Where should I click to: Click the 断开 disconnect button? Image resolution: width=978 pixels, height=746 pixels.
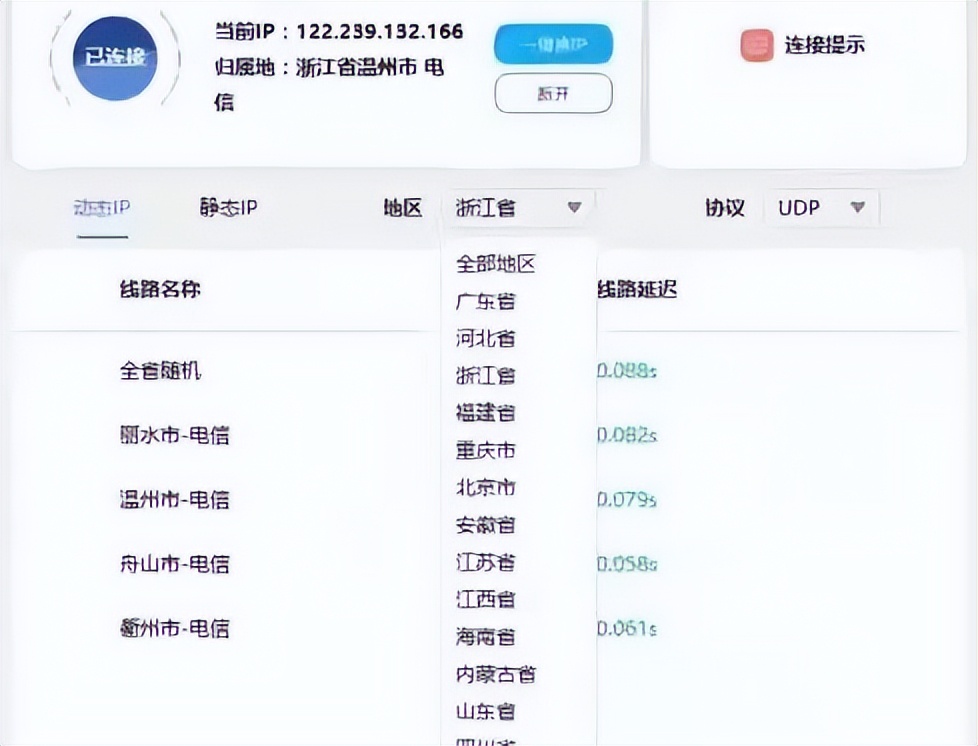[x=553, y=92]
